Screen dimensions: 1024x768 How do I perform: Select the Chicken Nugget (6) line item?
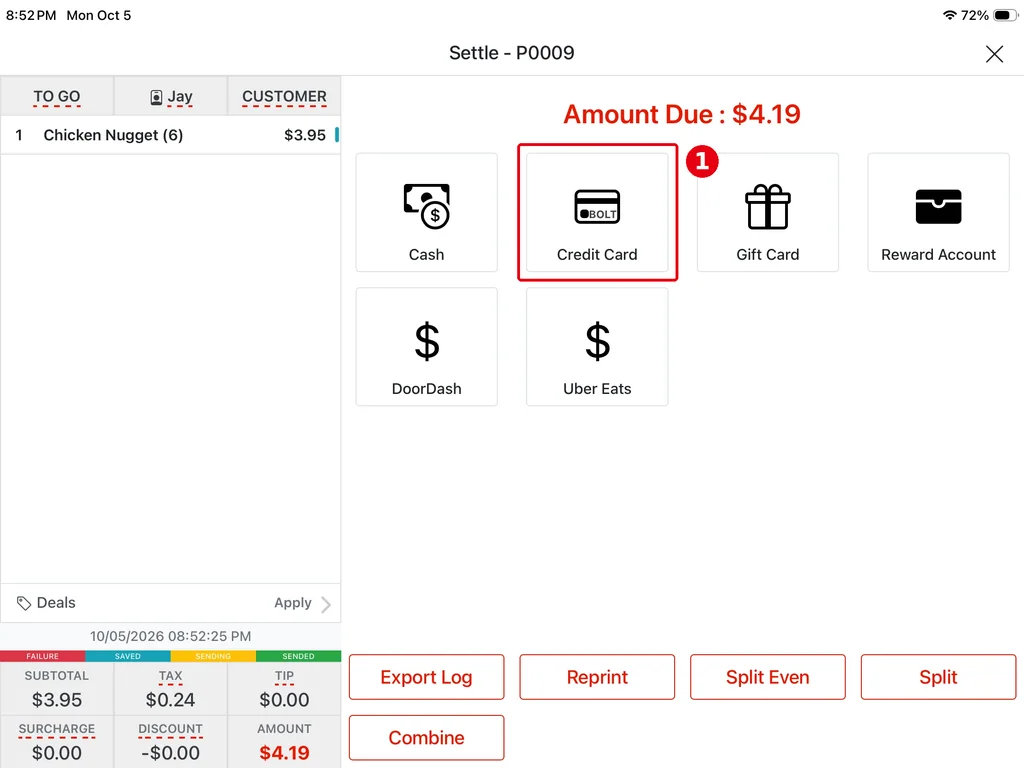[x=170, y=135]
